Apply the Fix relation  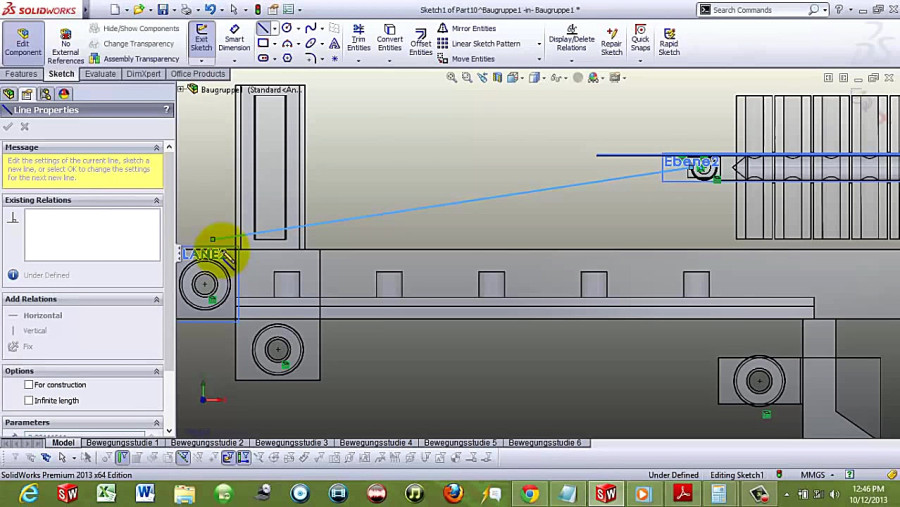(21, 346)
